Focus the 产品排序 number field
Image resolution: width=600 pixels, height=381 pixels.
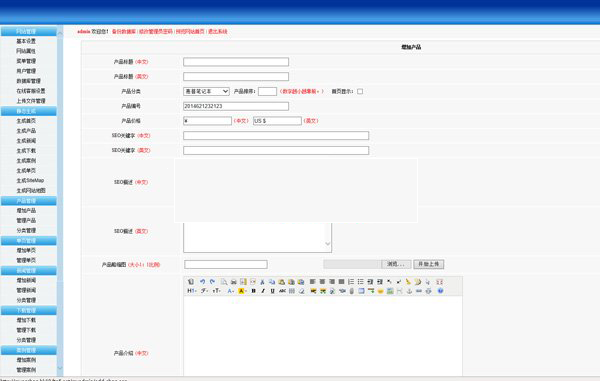267,91
